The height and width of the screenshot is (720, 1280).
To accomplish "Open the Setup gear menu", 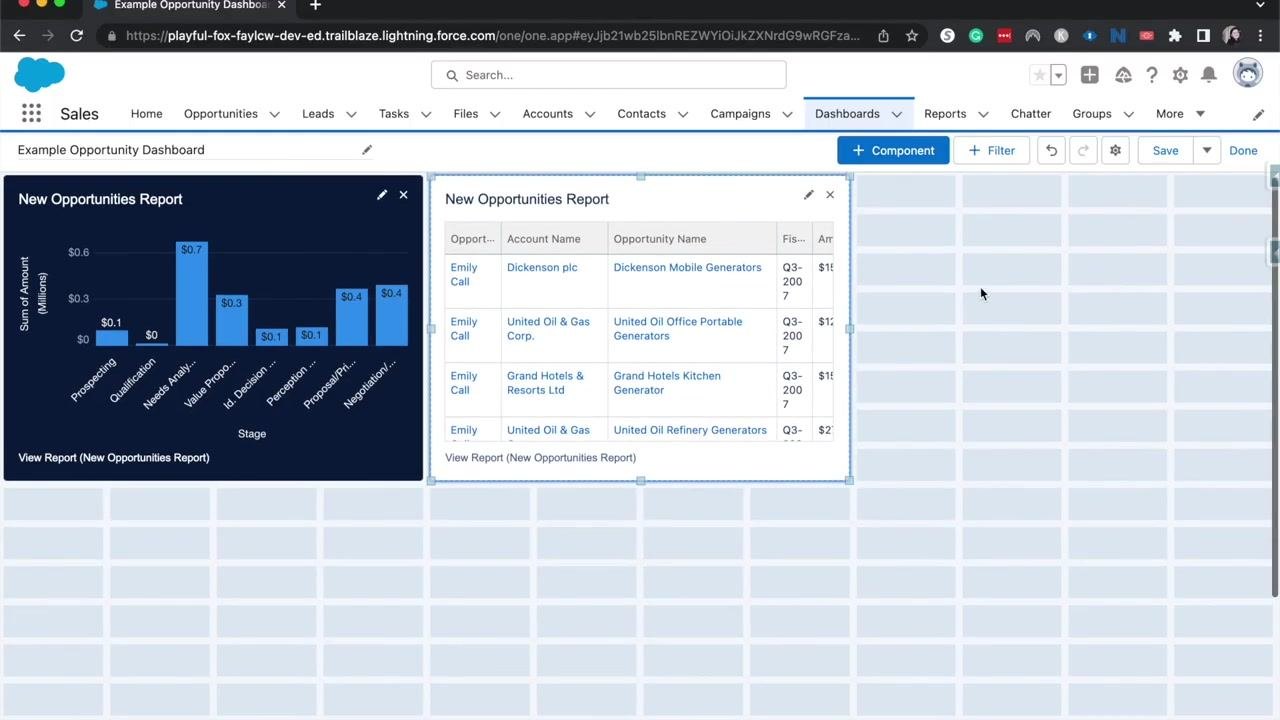I will click(1180, 75).
